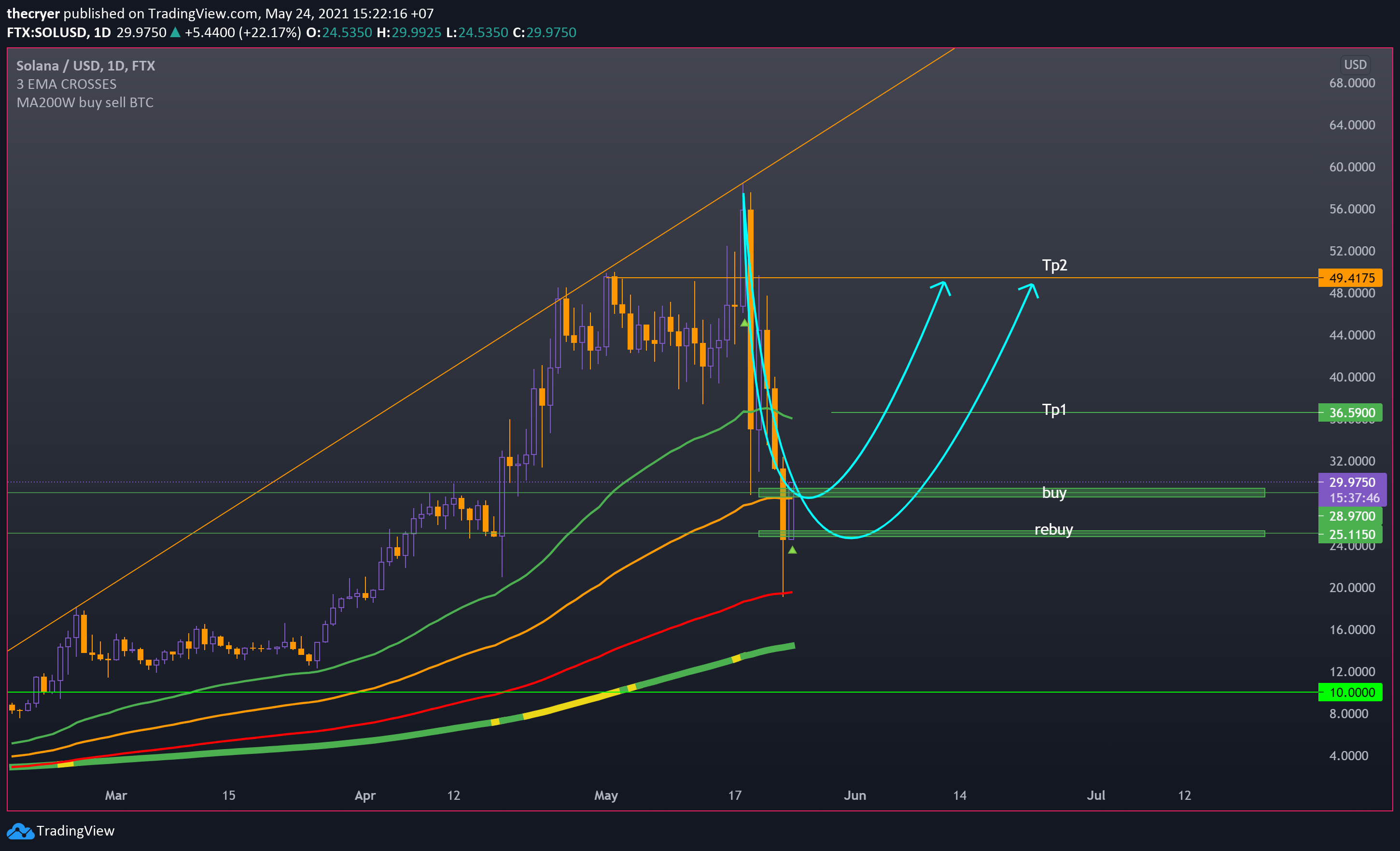
Task: Click the 20.0000 price scale value
Action: coord(1352,588)
